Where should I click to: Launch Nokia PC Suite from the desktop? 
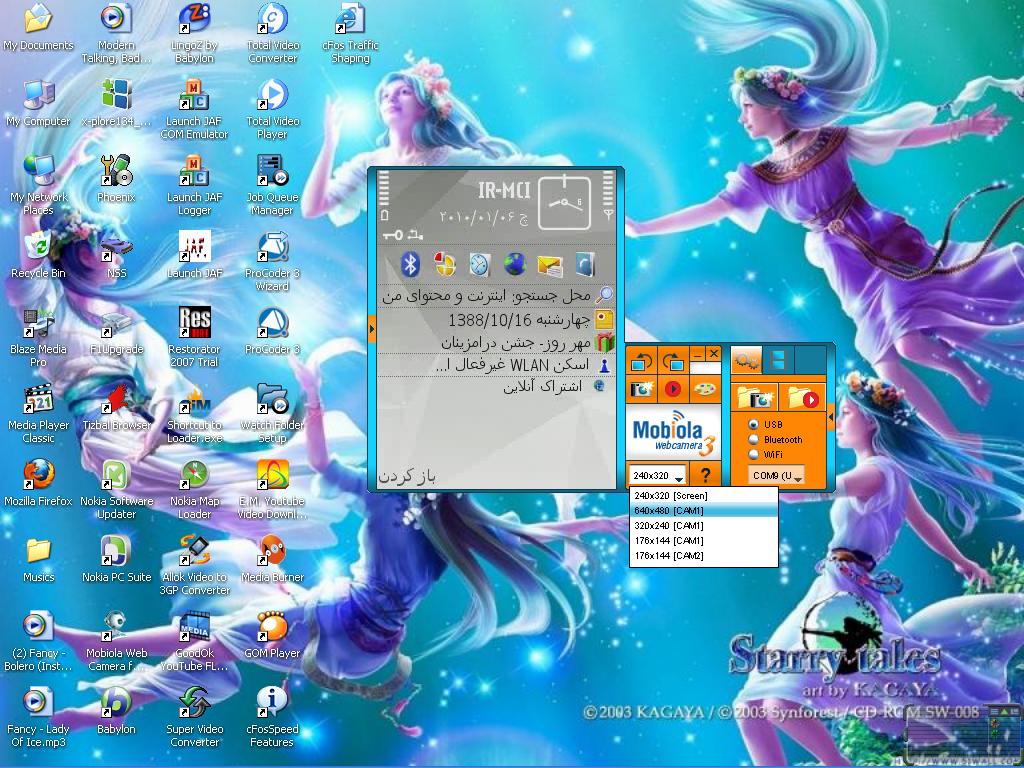pyautogui.click(x=116, y=559)
